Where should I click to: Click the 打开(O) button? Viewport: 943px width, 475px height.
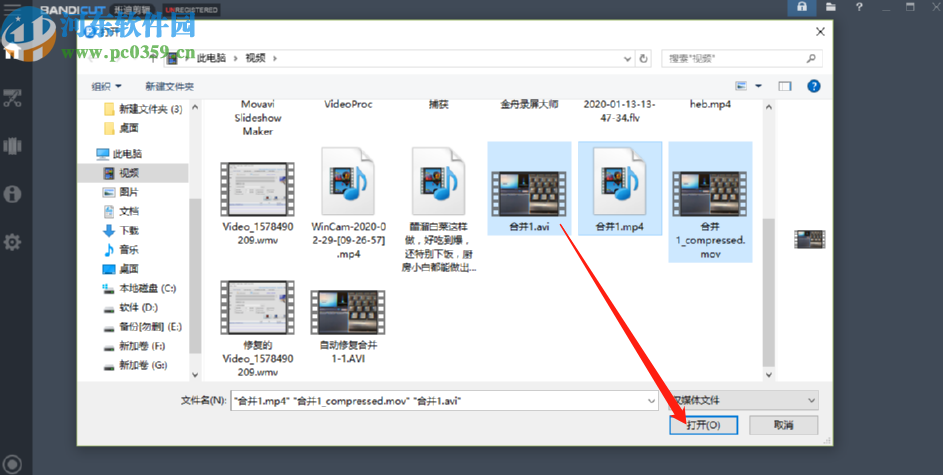703,424
